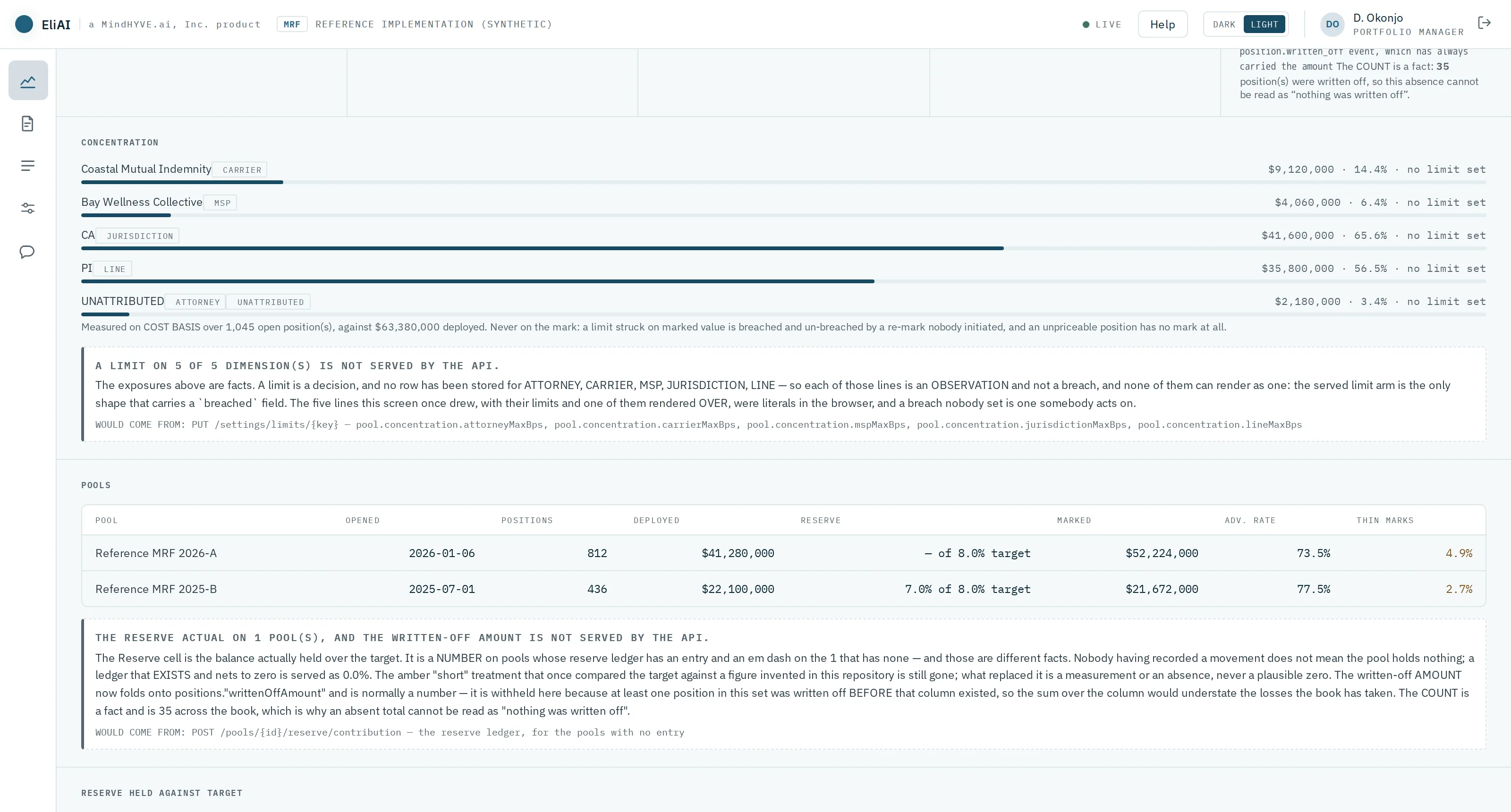Click the 2.7% thin marks value

pyautogui.click(x=1459, y=589)
